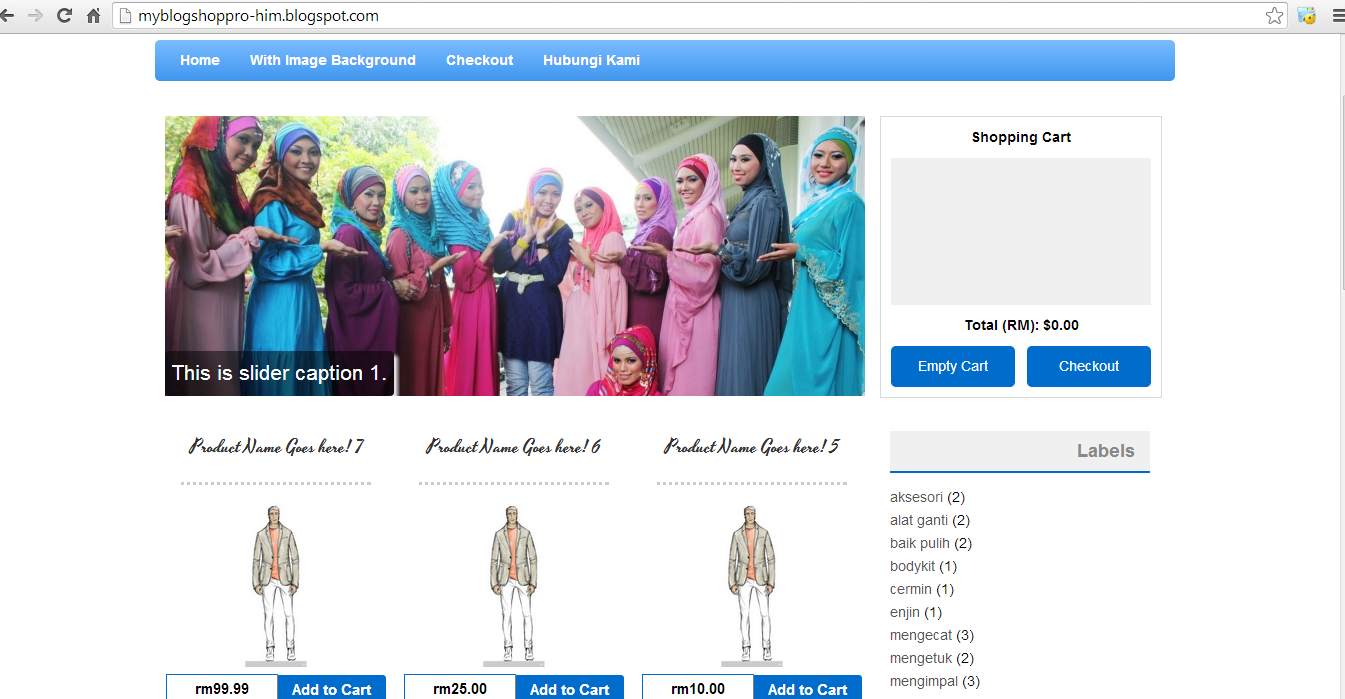Open the mengetuk label
The image size is (1345, 699).
(921, 658)
